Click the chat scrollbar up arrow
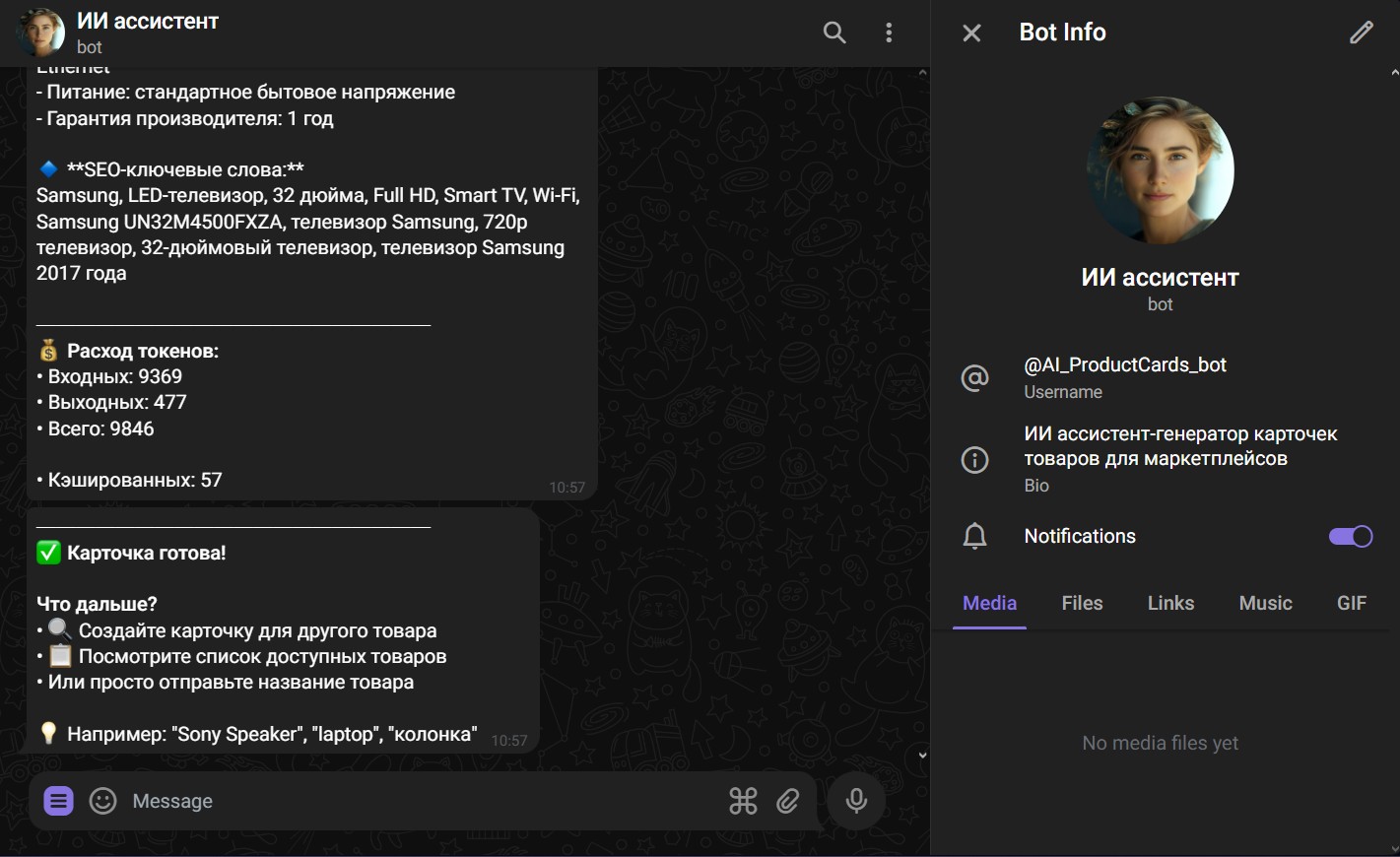The image size is (1400, 857). [922, 72]
